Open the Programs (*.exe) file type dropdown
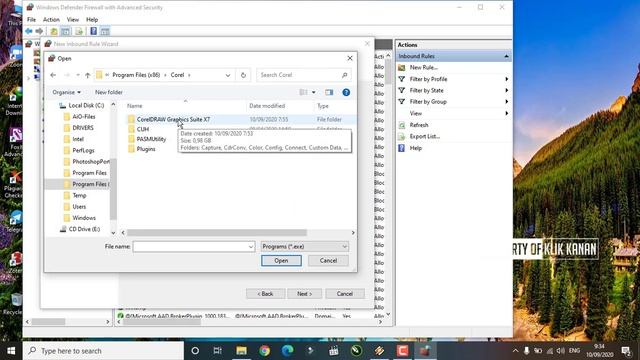This screenshot has width=640, height=360. coord(304,247)
